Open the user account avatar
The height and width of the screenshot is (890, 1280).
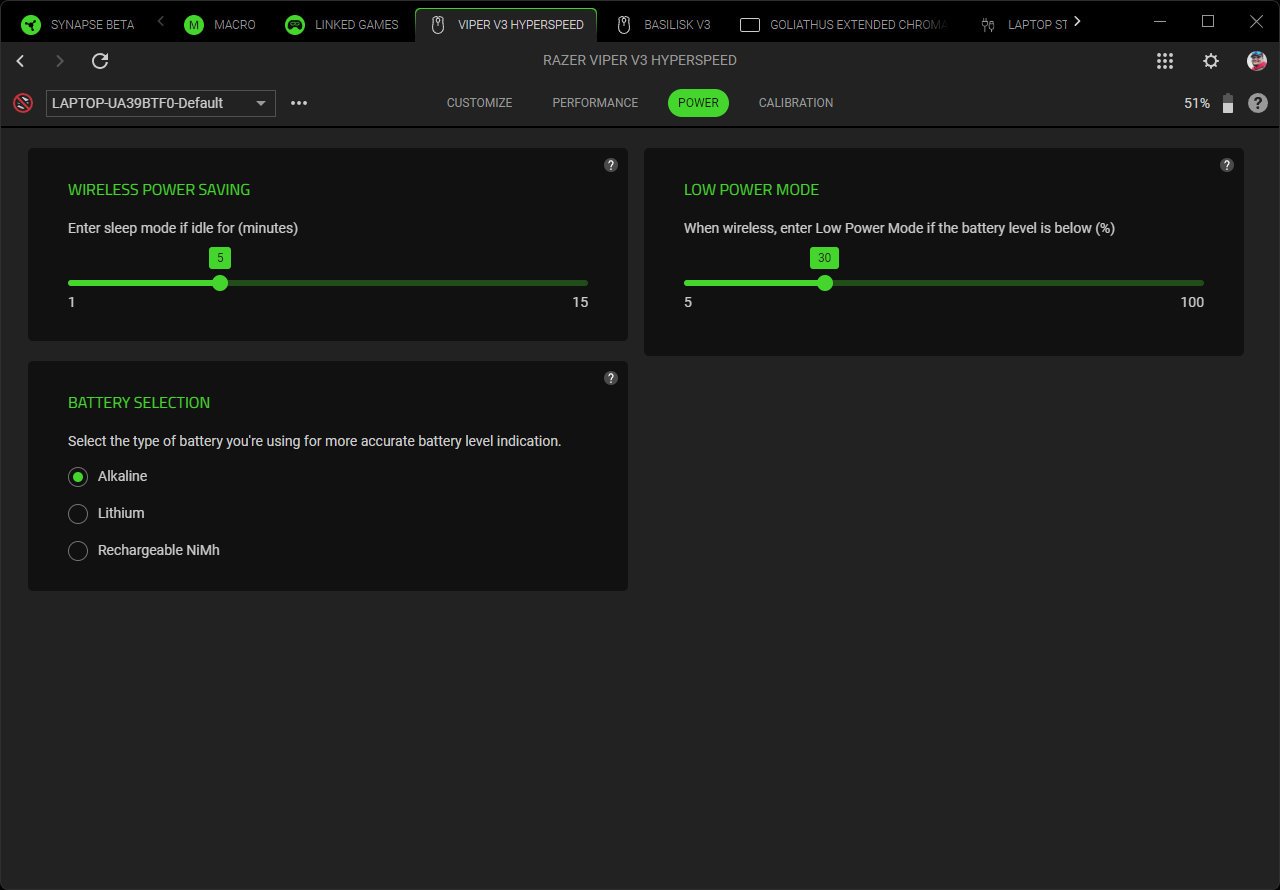point(1257,61)
